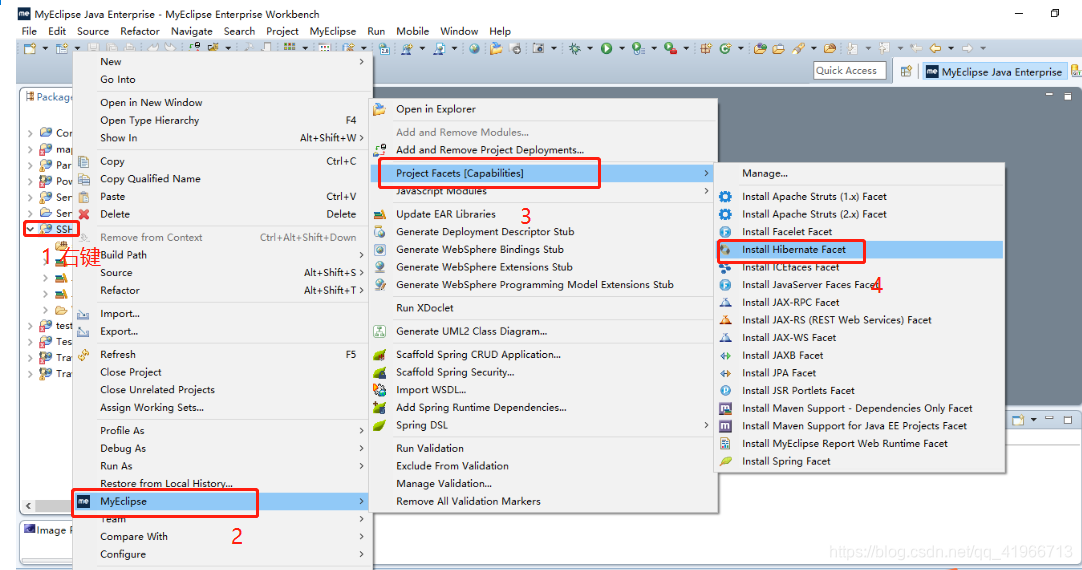Viewport: 1082px width, 570px height.
Task: Click the Open Type toolbar icon
Action: pyautogui.click(x=760, y=48)
